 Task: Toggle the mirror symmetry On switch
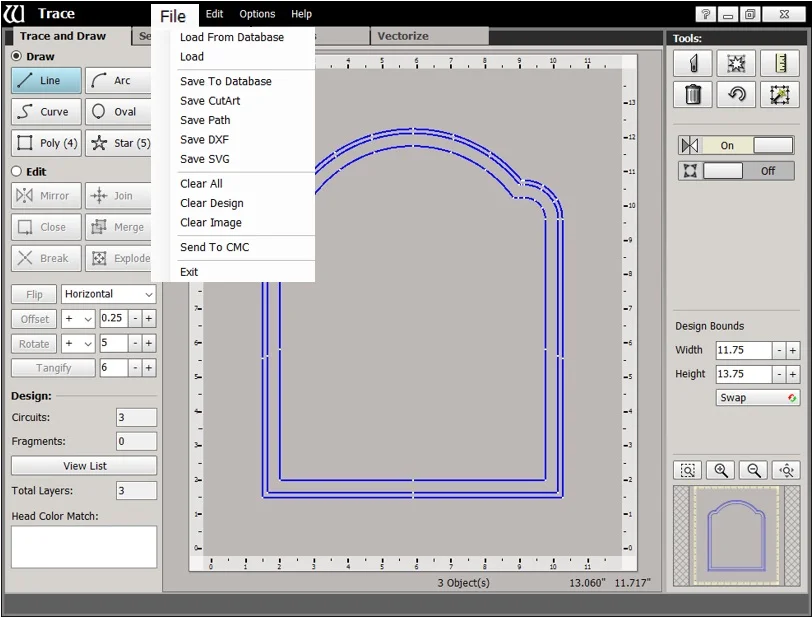[x=736, y=146]
